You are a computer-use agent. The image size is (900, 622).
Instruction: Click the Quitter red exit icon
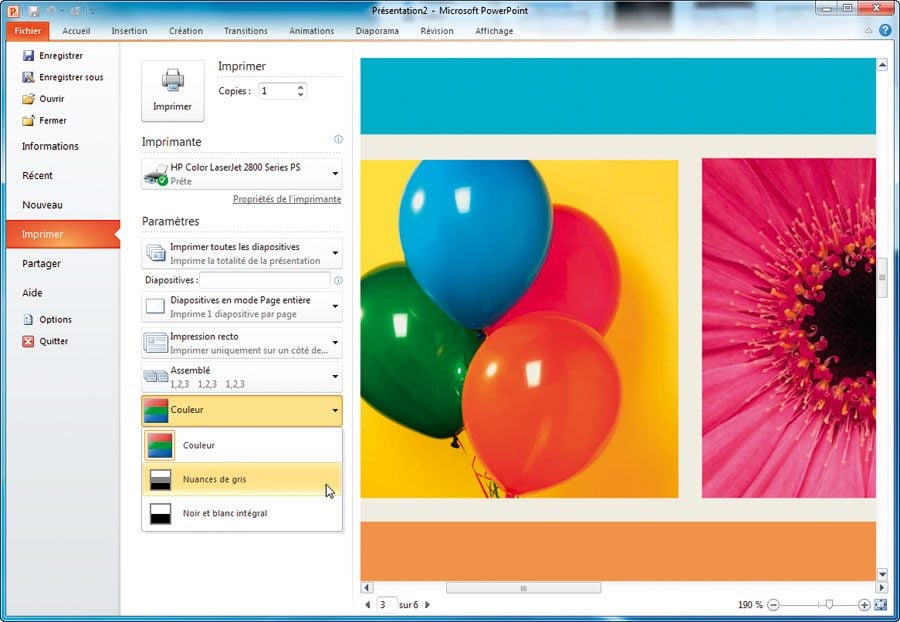28,341
